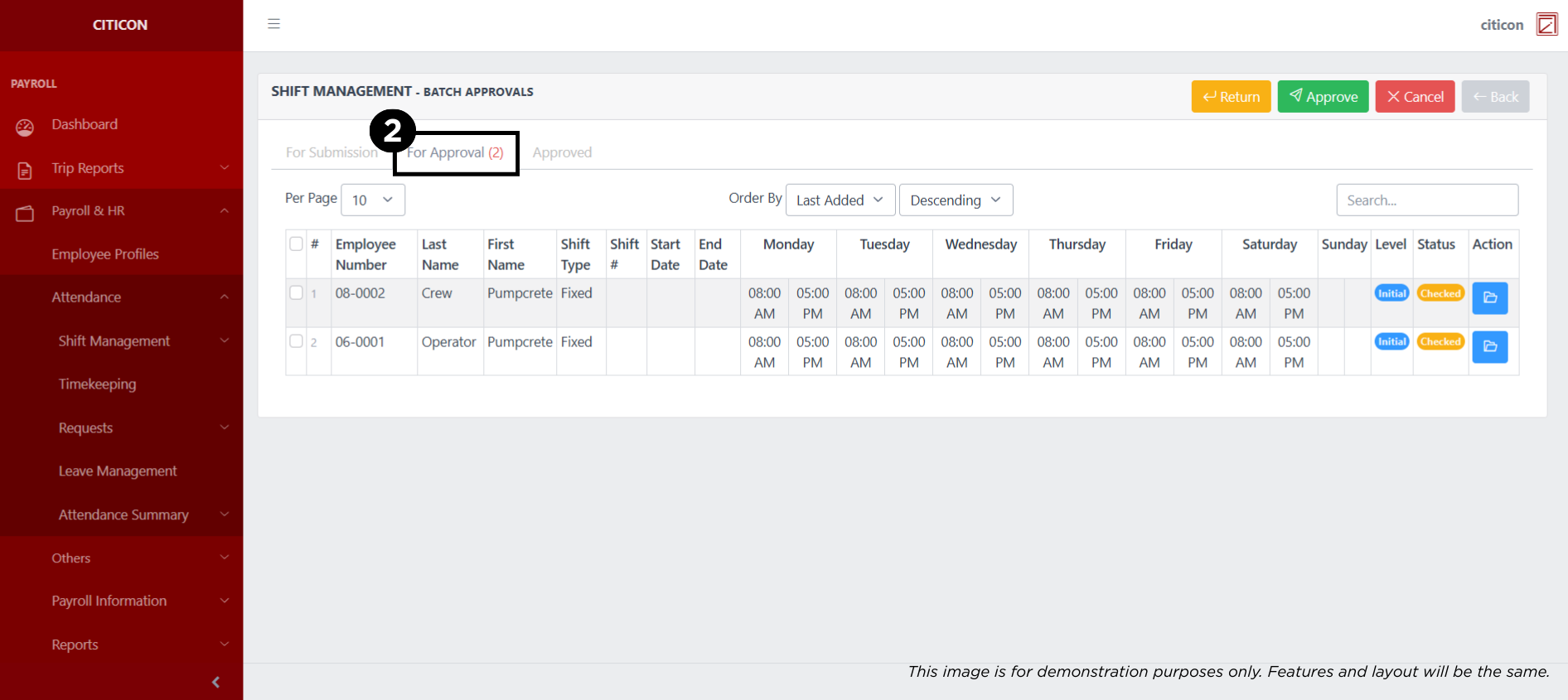Click the Payroll & HR folder icon
This screenshot has height=700, width=1568.
[25, 213]
